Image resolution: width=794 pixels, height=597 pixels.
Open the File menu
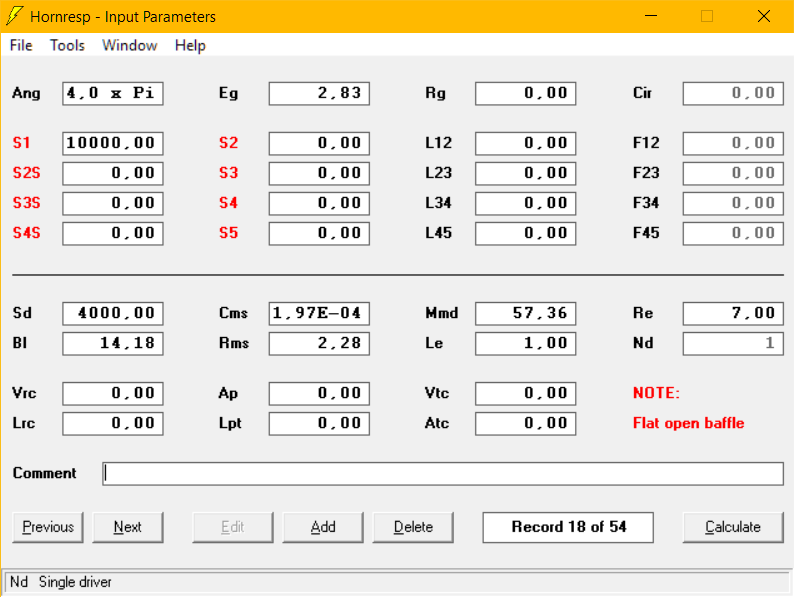pyautogui.click(x=21, y=46)
